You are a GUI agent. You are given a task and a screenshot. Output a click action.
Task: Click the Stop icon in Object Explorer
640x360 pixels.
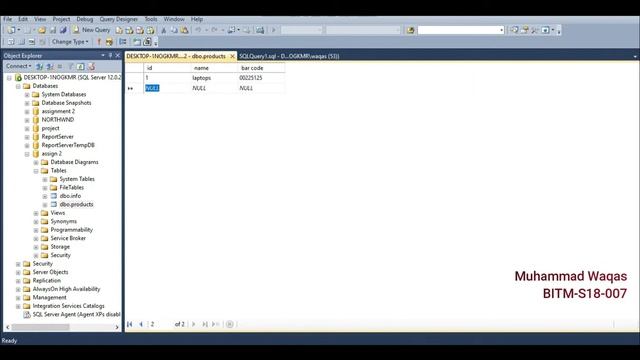(x=60, y=66)
